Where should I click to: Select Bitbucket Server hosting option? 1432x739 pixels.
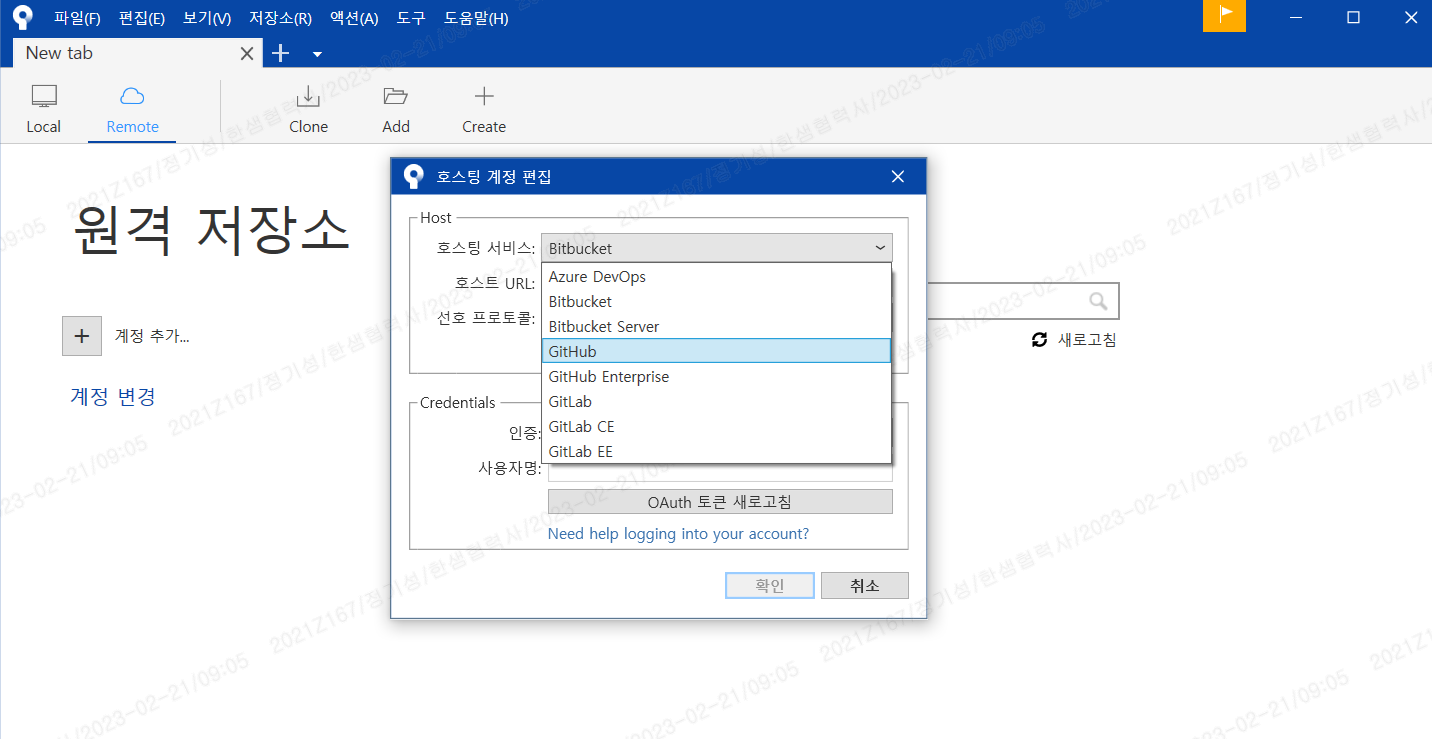tap(716, 327)
